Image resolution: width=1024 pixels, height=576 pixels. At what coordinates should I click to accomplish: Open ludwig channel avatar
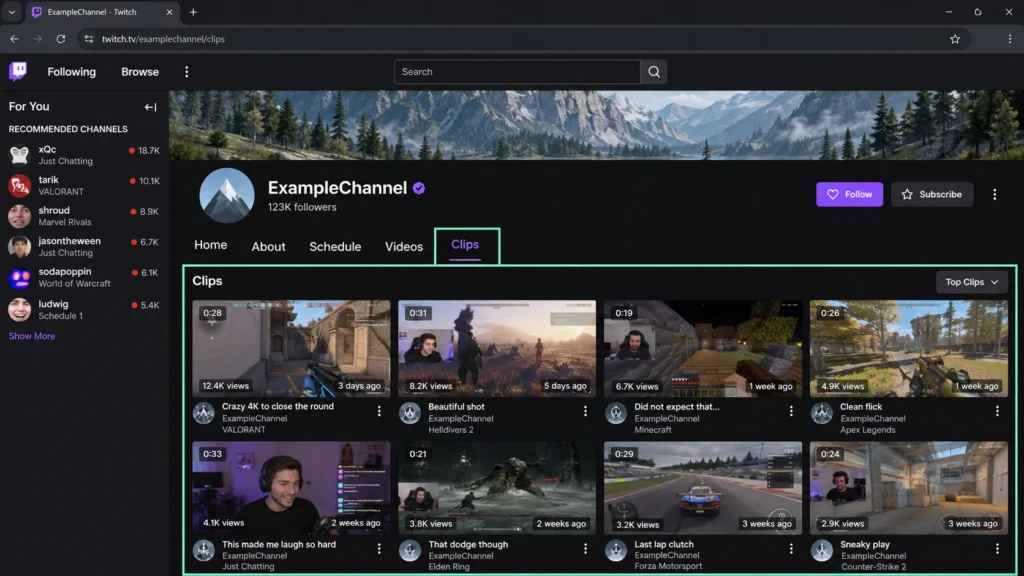click(20, 310)
